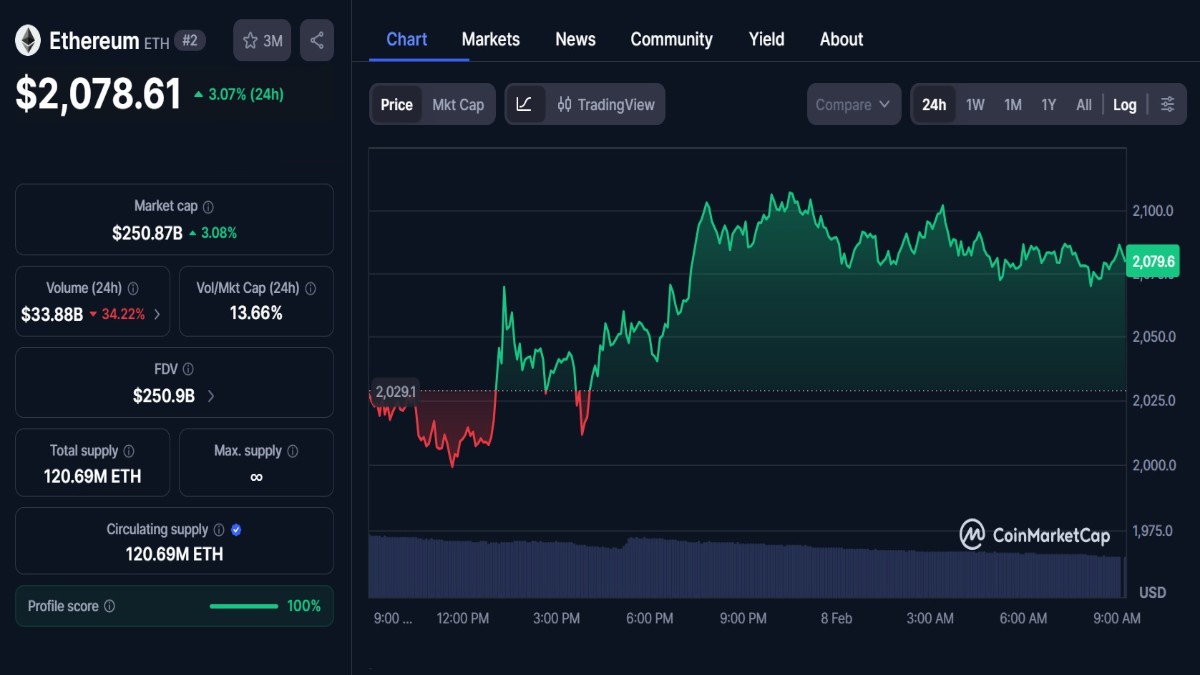Click the Profile score progress bar
The image size is (1200, 675).
click(244, 606)
